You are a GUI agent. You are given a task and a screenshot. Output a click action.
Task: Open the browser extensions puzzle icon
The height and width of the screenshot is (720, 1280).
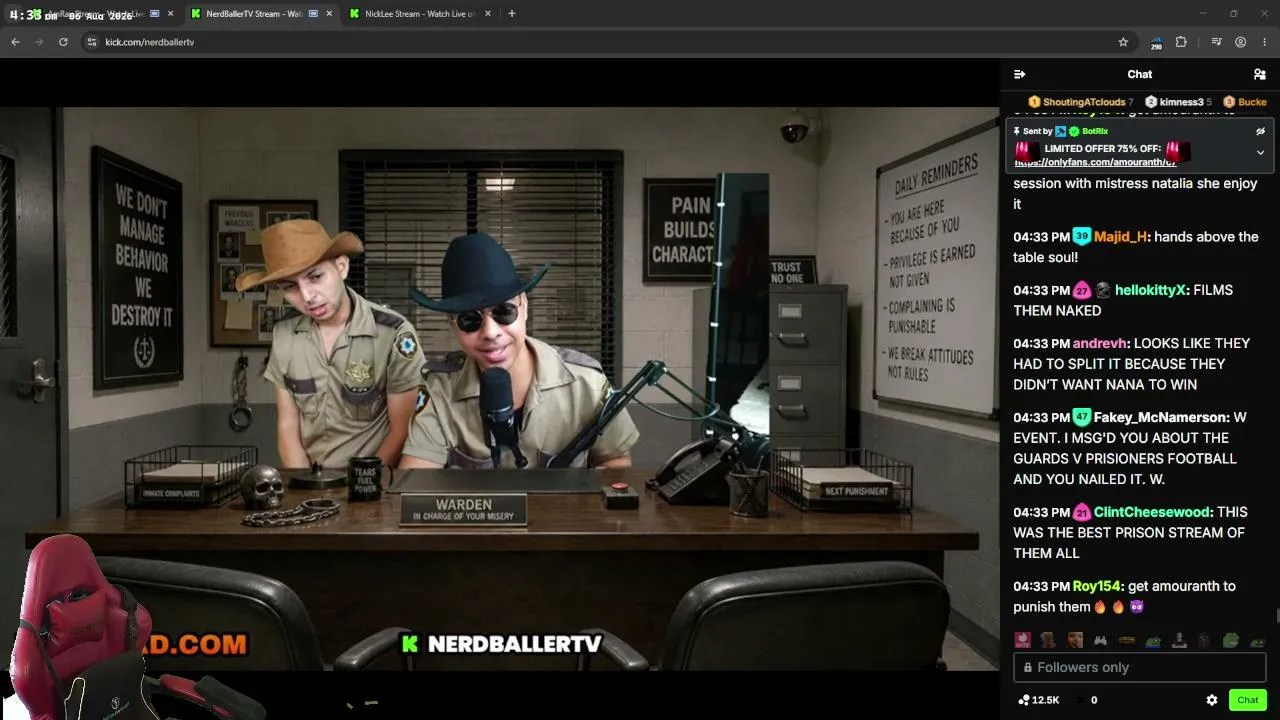(x=1181, y=42)
